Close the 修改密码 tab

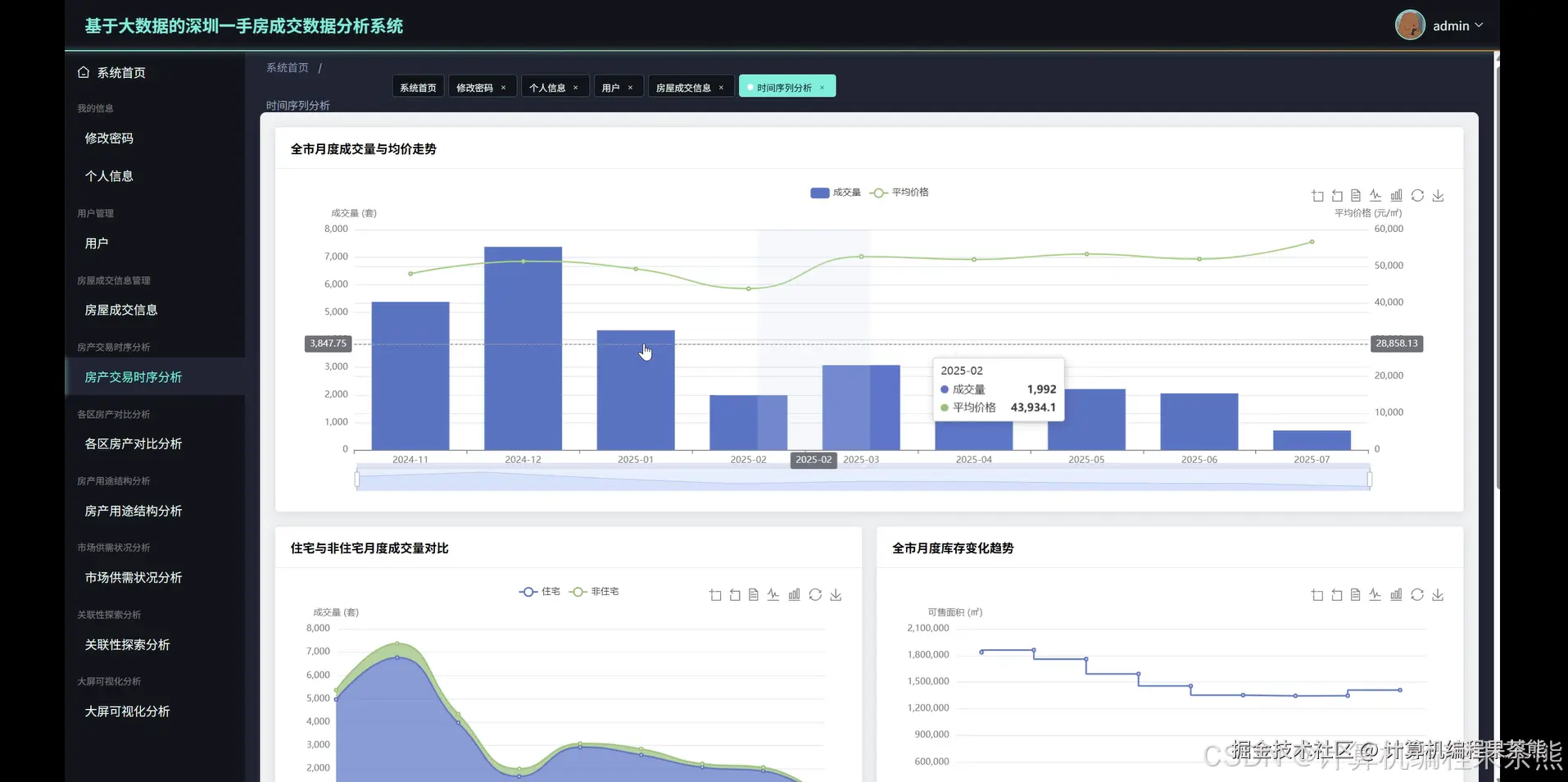[504, 88]
